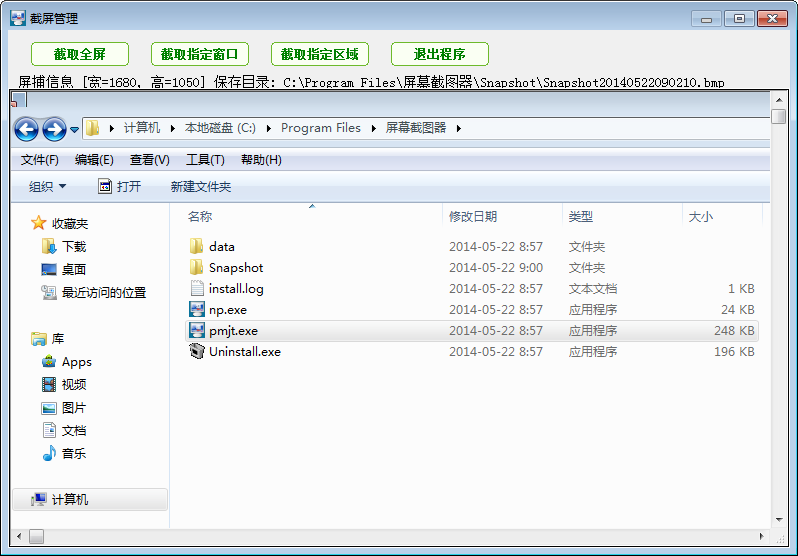This screenshot has height=556, width=798.
Task: Click the 截取指定区域 button
Action: point(320,54)
